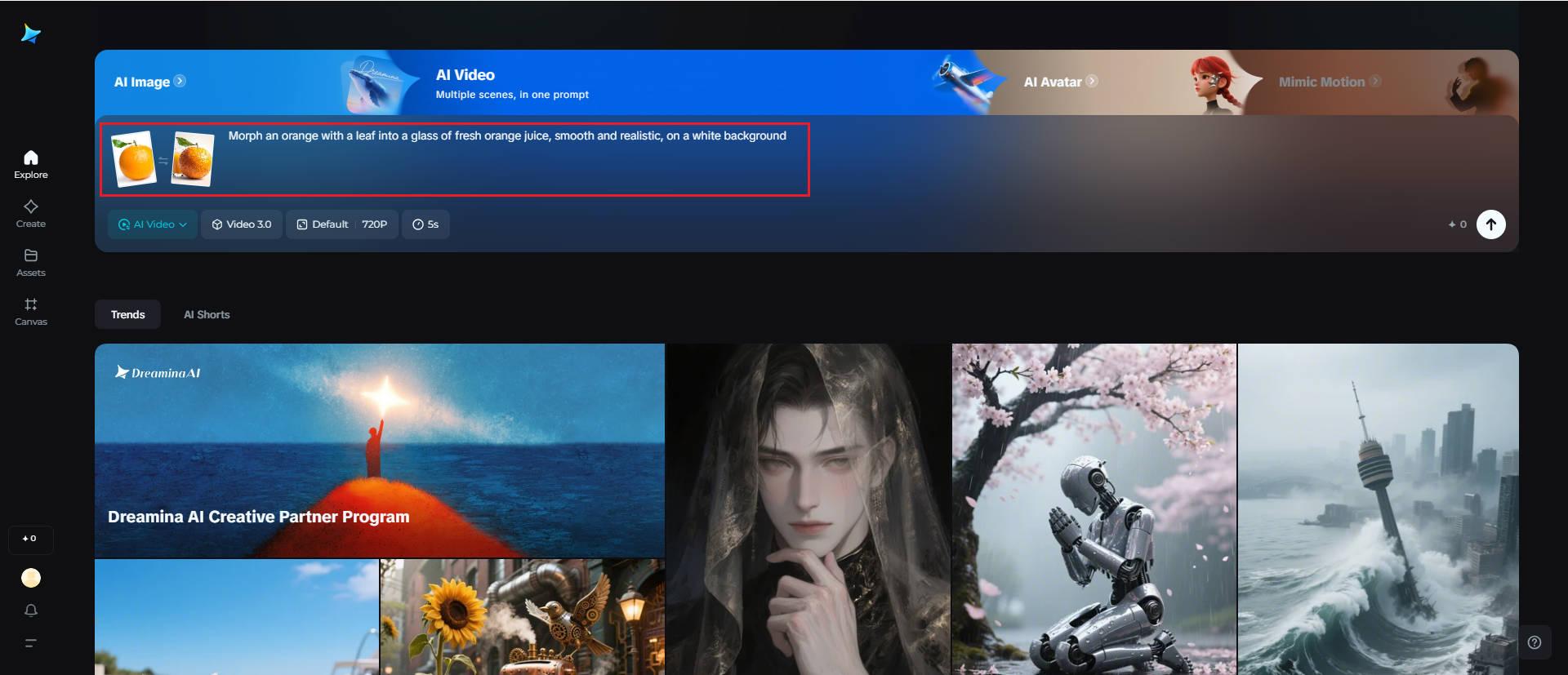
Task: Open the AI Image banner section
Action: (x=149, y=82)
